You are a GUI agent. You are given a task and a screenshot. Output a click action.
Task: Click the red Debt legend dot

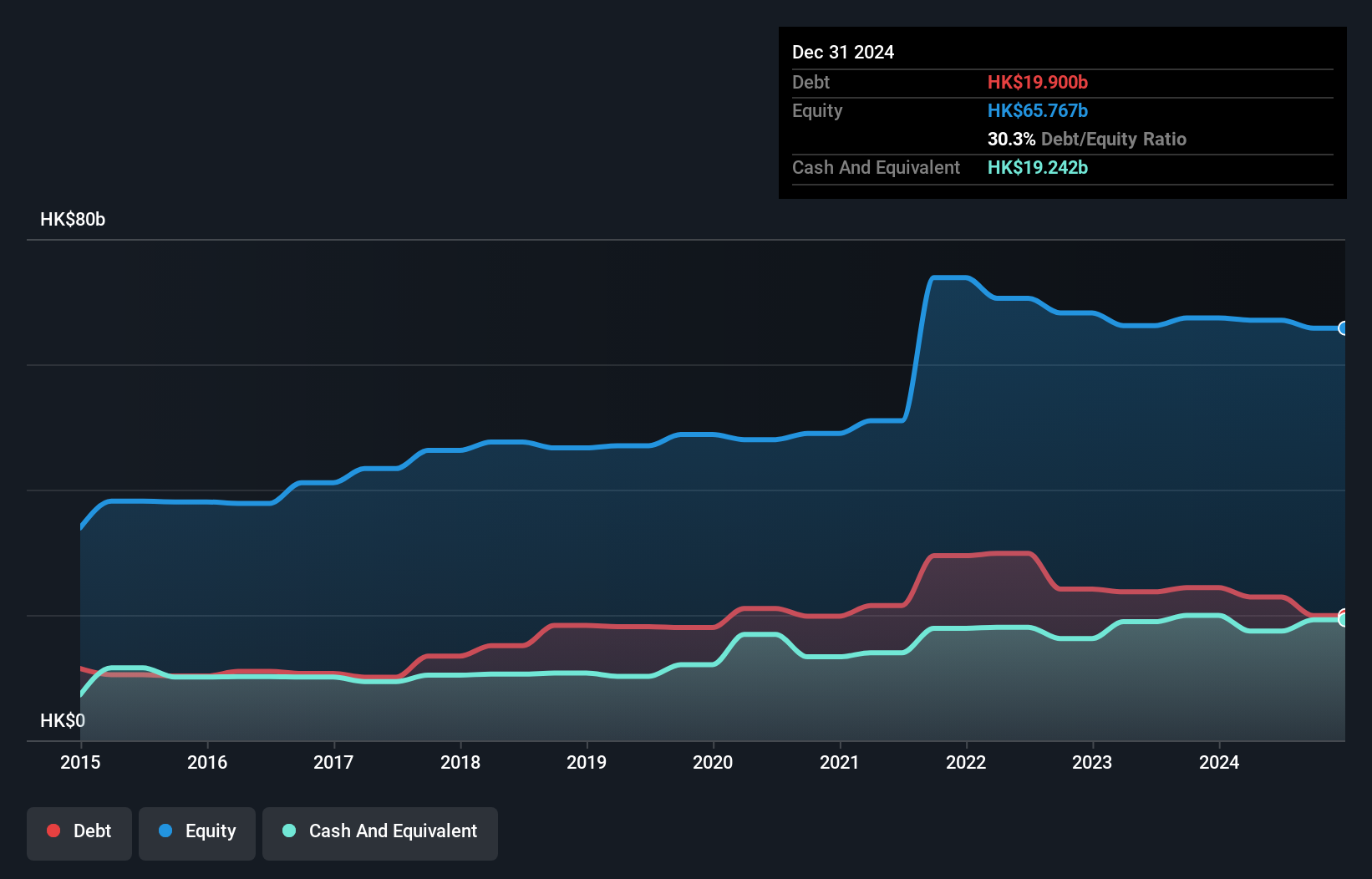pyautogui.click(x=53, y=831)
